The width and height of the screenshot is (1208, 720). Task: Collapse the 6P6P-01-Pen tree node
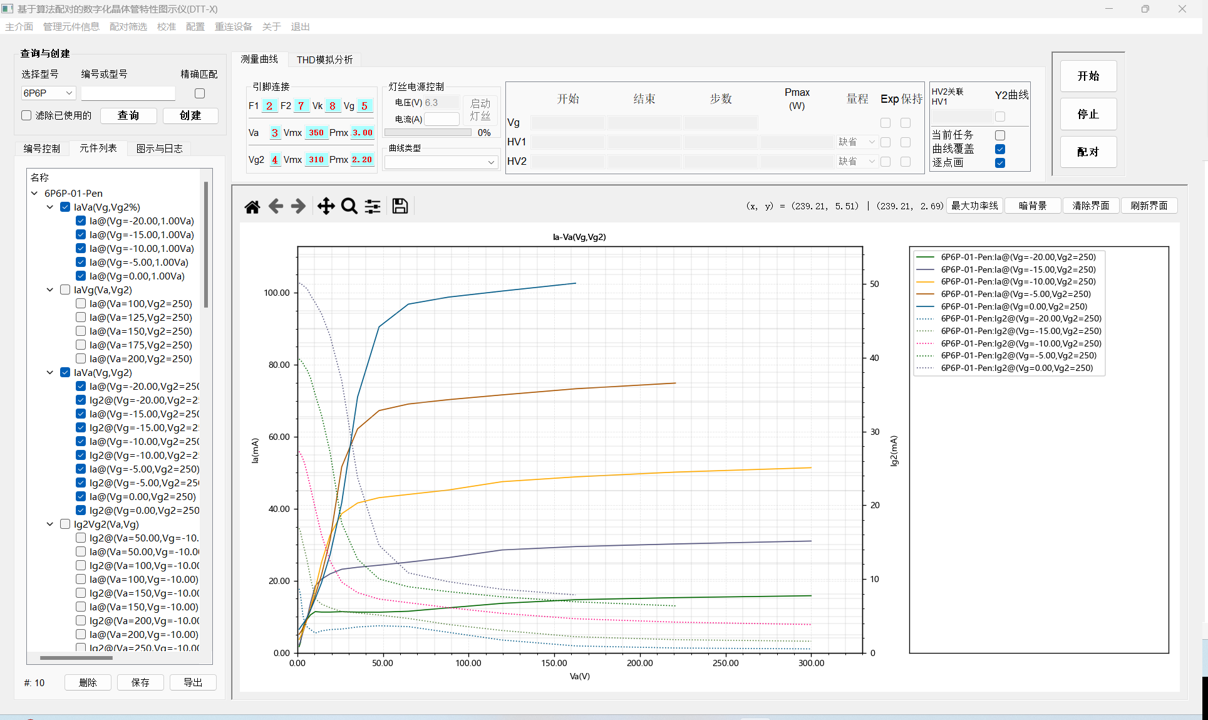point(35,194)
